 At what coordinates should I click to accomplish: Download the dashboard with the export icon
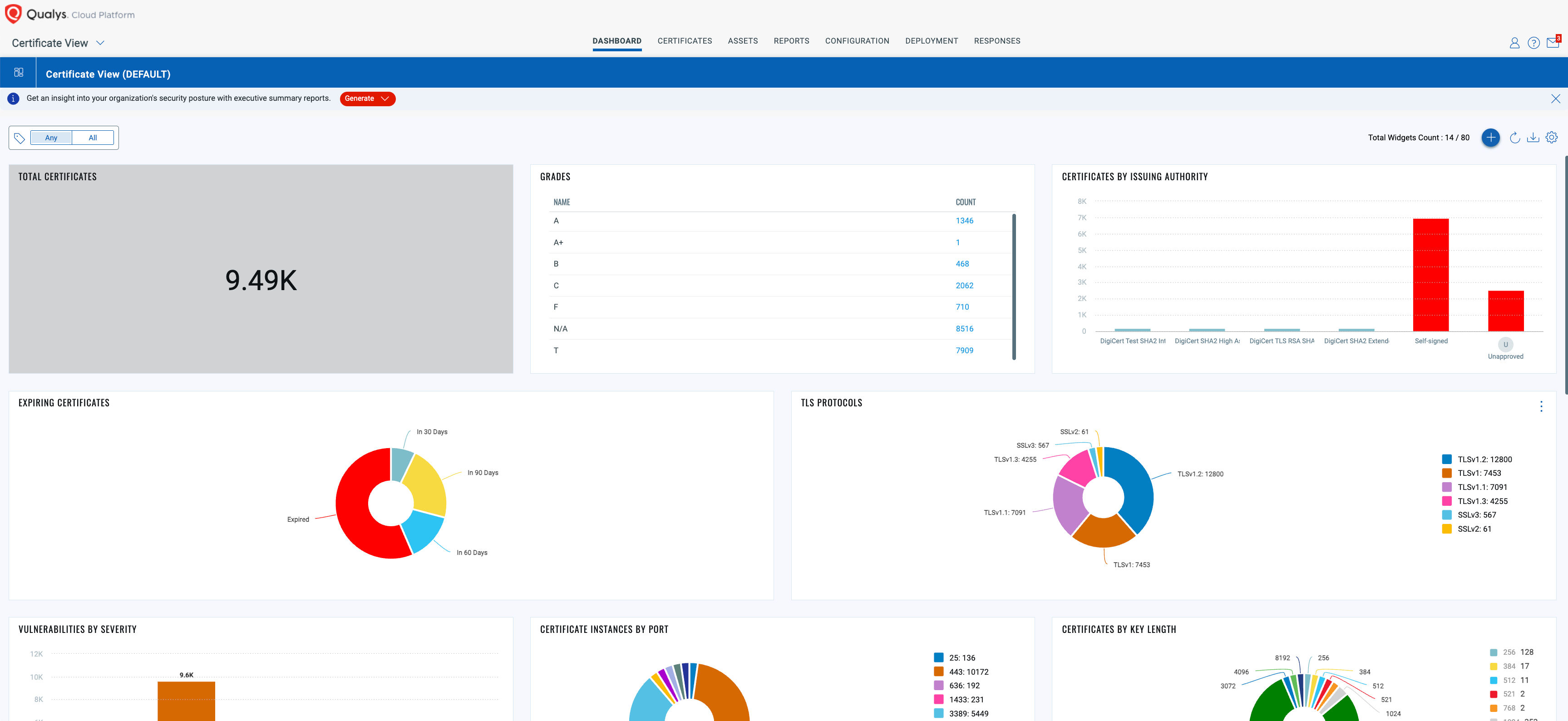[x=1533, y=138]
